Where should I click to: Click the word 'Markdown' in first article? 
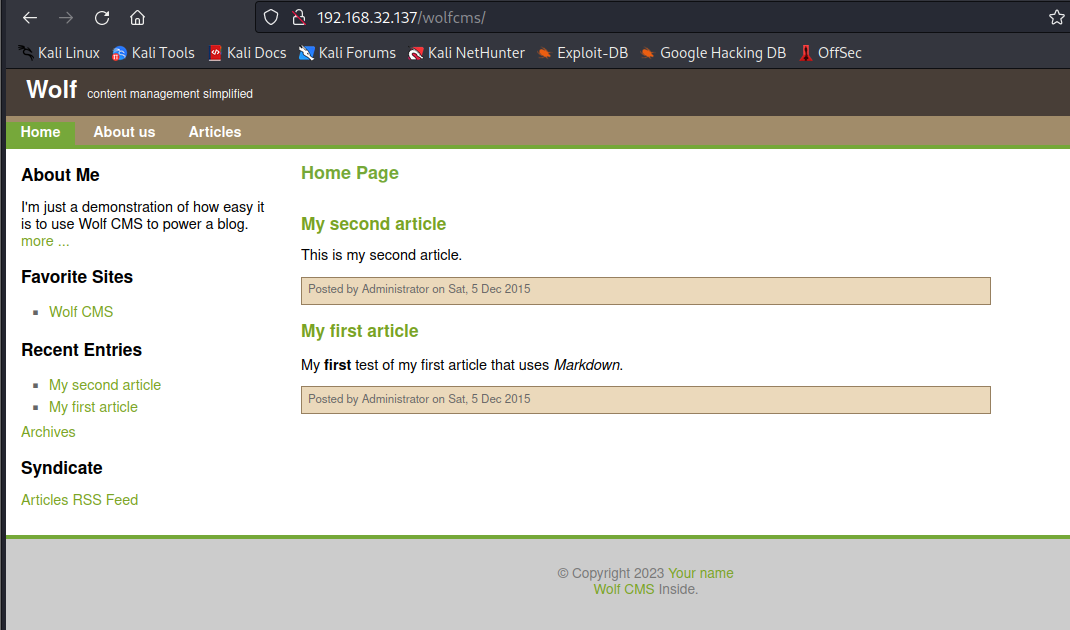click(x=587, y=365)
